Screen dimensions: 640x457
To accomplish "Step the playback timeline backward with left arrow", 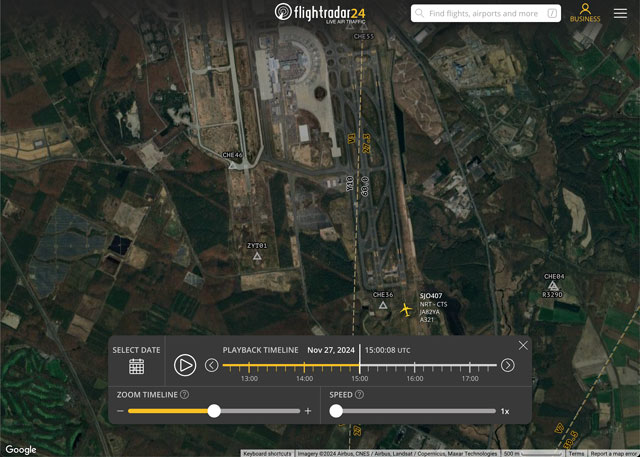I will [x=212, y=365].
